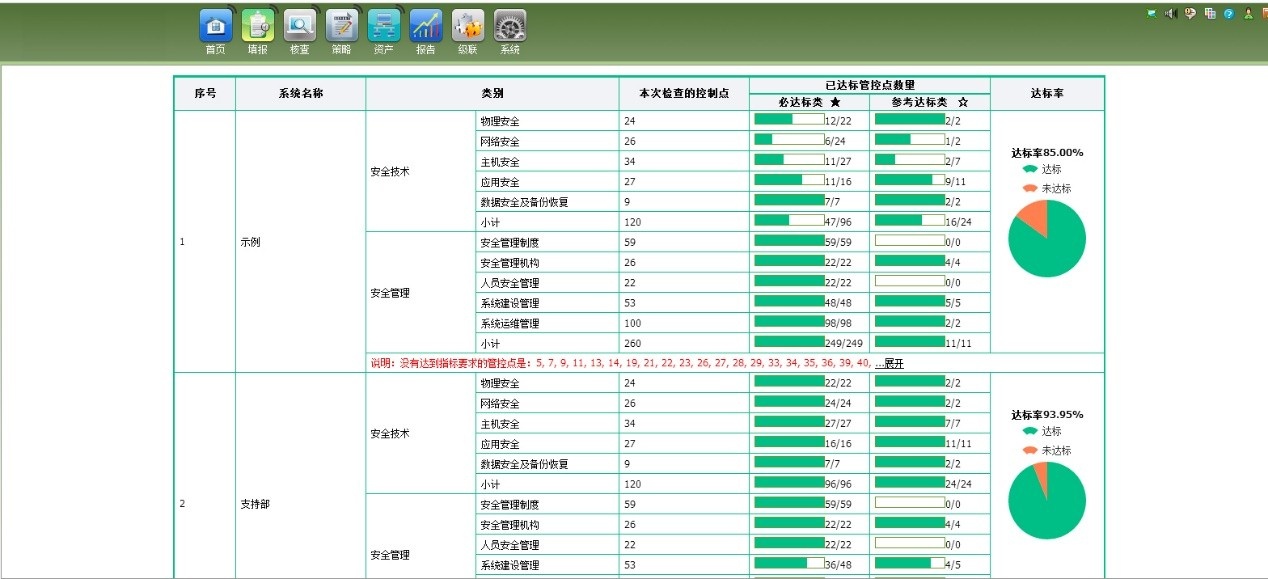Open the 填报 clipboard icon
1268x579 pixels.
coord(258,27)
